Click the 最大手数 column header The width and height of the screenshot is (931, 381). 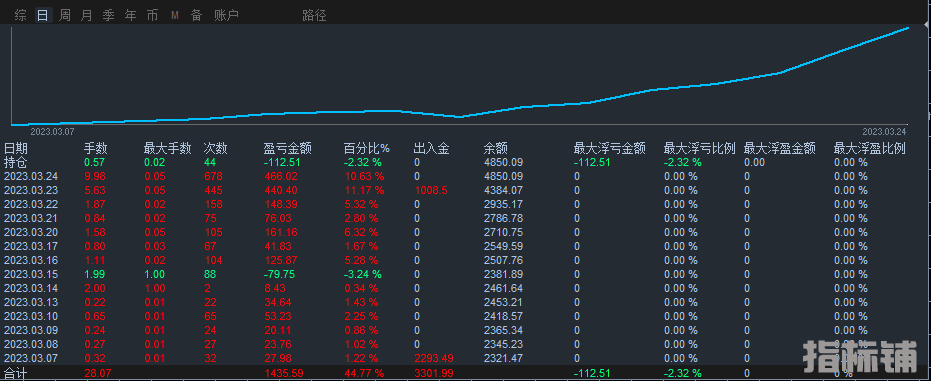[x=167, y=148]
